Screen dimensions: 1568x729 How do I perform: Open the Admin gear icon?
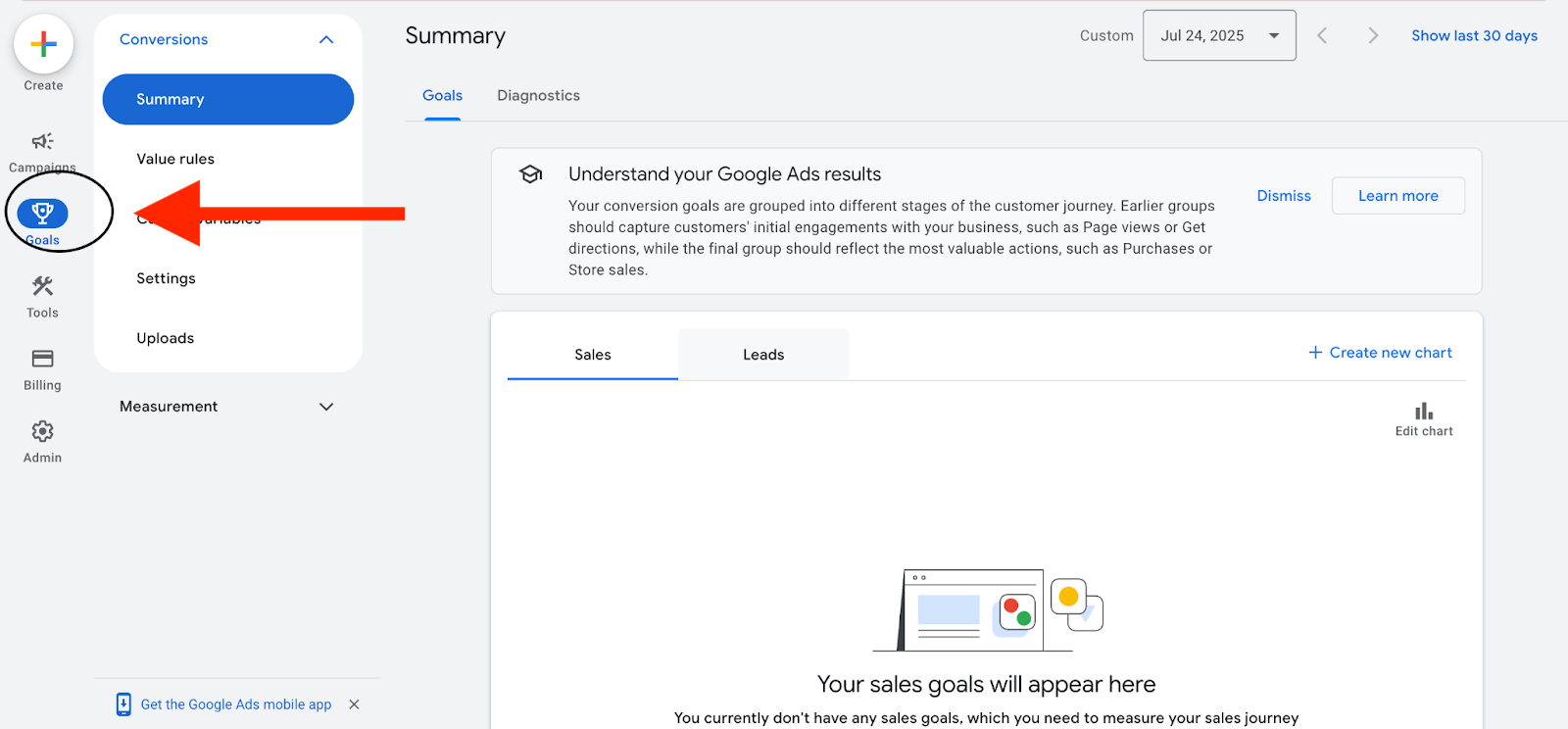42,432
